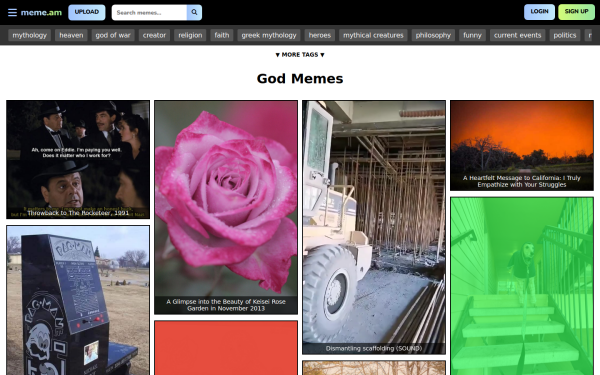Select the creator tag
The width and height of the screenshot is (600, 375).
pyautogui.click(x=154, y=35)
